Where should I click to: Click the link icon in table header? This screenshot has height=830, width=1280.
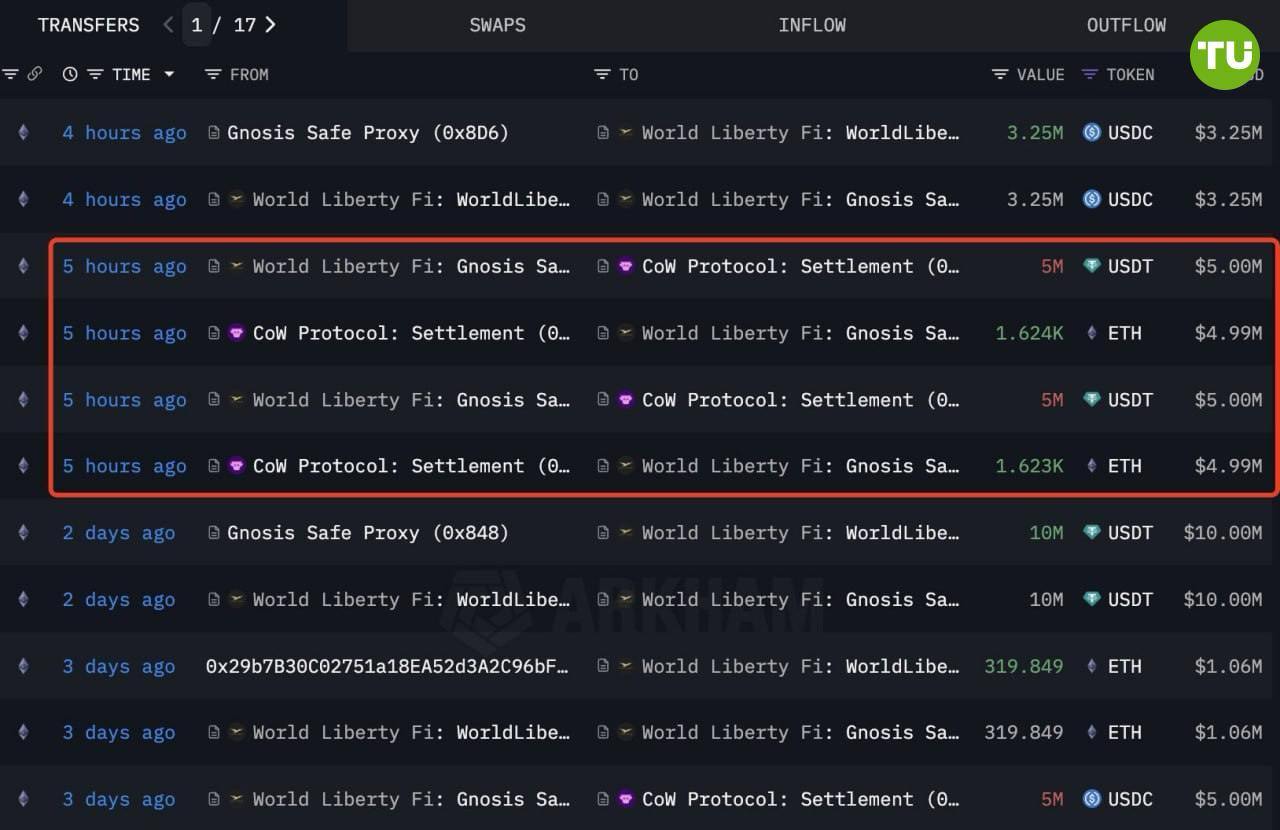[34, 74]
